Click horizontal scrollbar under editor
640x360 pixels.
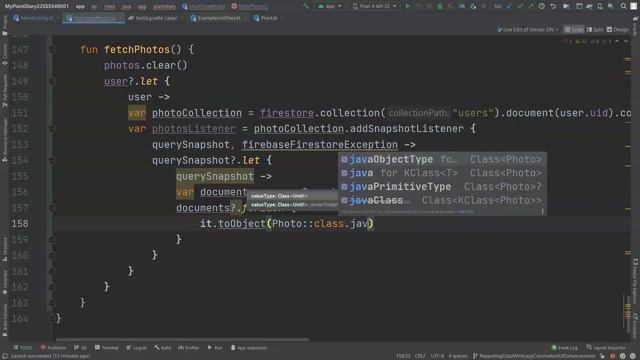[182, 339]
